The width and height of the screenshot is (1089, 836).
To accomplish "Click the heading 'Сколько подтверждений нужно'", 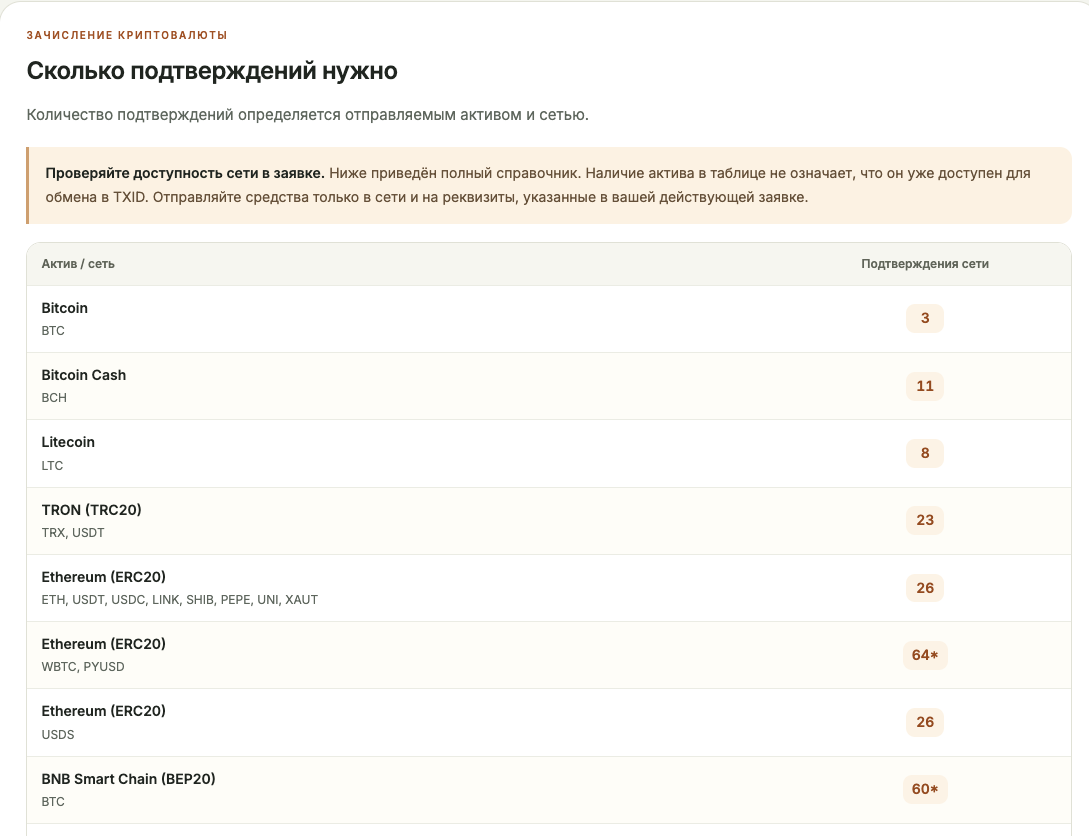I will tap(212, 71).
